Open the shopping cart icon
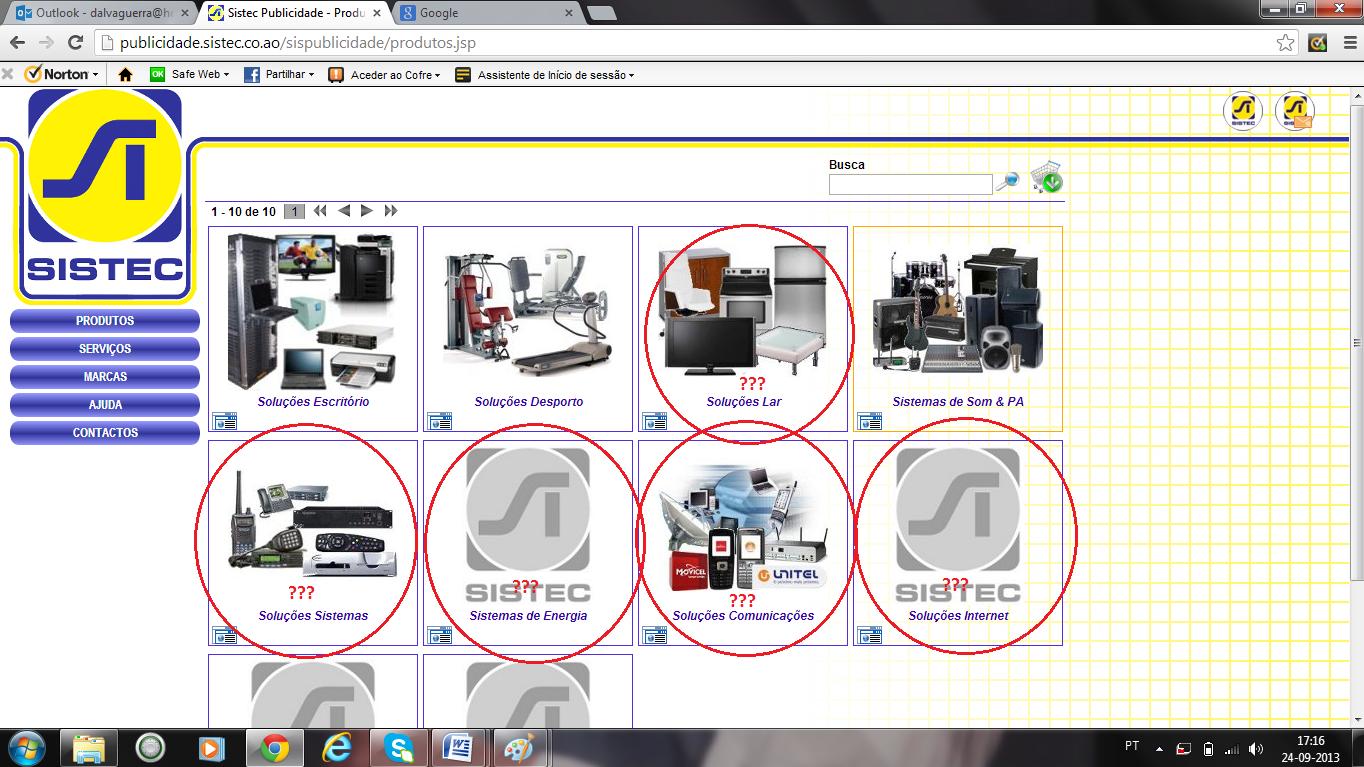The width and height of the screenshot is (1364, 767). (1046, 177)
